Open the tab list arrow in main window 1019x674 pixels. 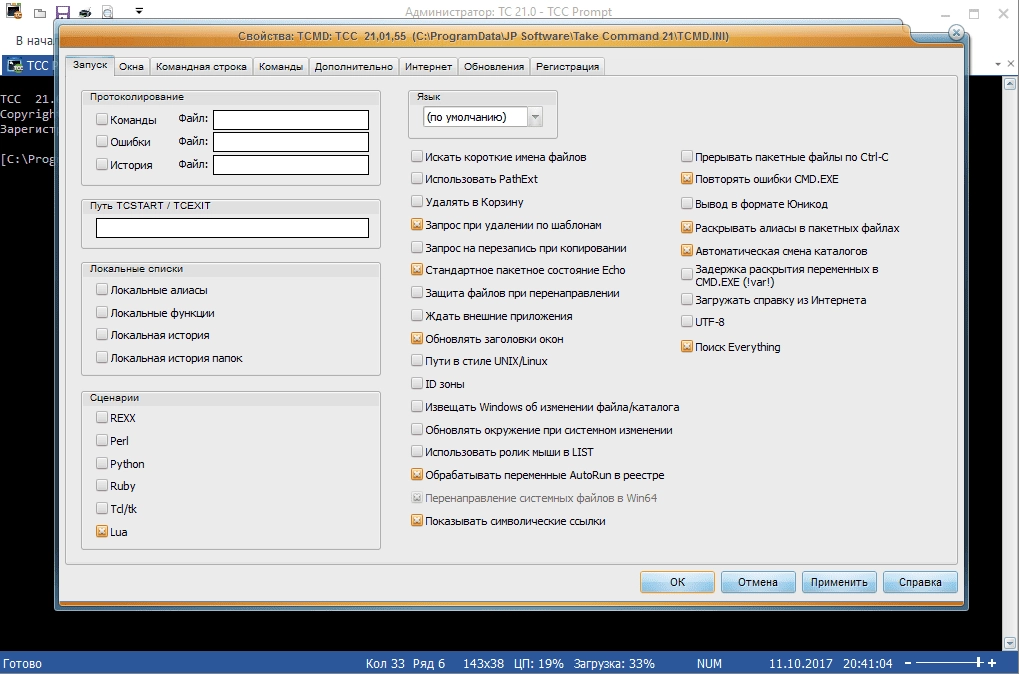coord(998,64)
